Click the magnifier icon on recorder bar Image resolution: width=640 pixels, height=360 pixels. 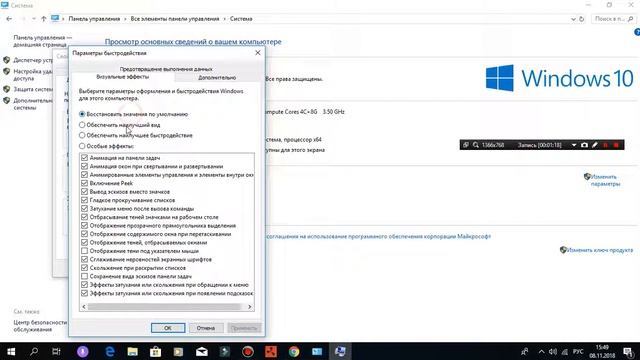(x=476, y=145)
